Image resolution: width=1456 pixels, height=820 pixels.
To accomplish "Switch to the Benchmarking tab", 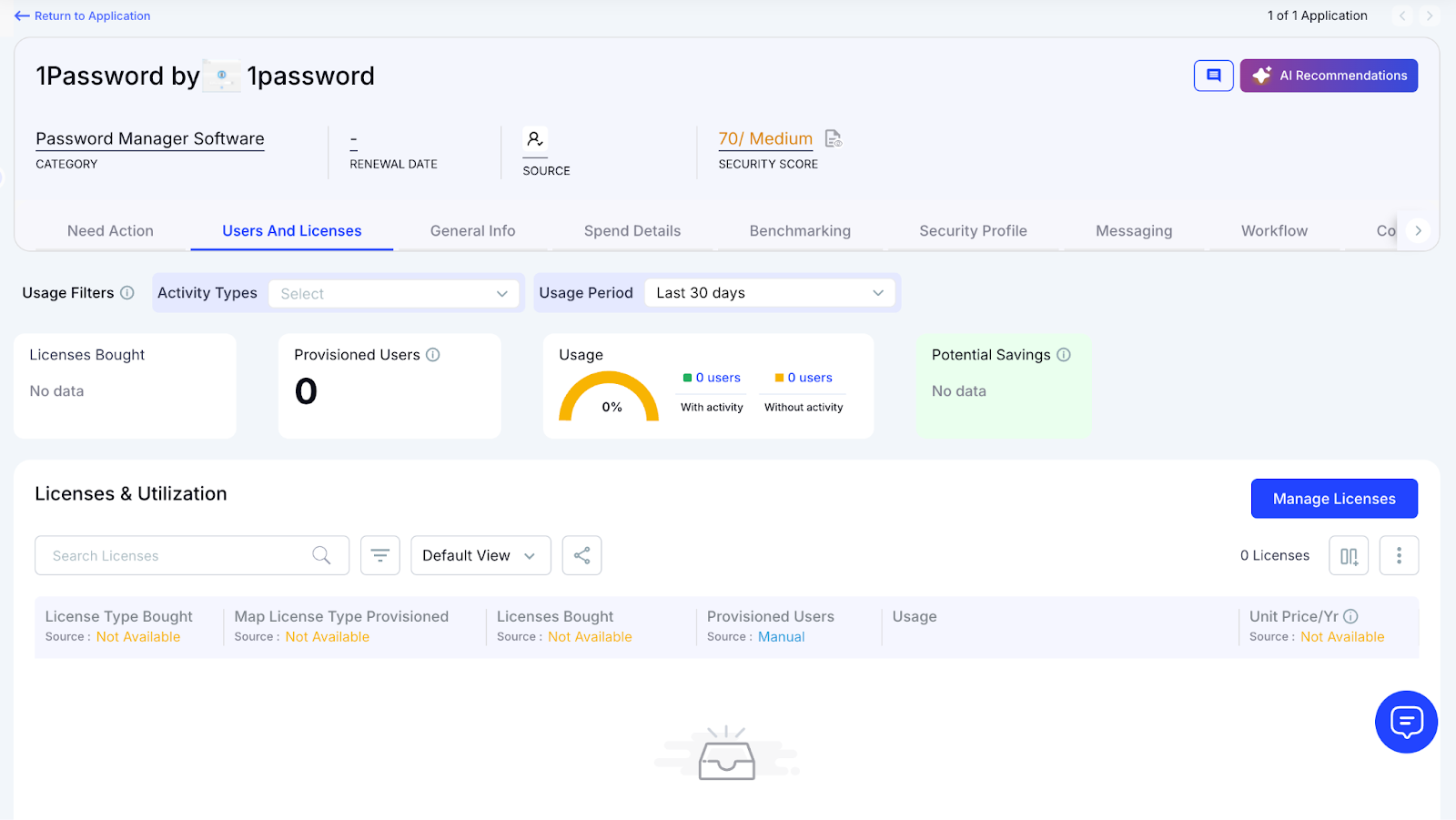I will (800, 231).
